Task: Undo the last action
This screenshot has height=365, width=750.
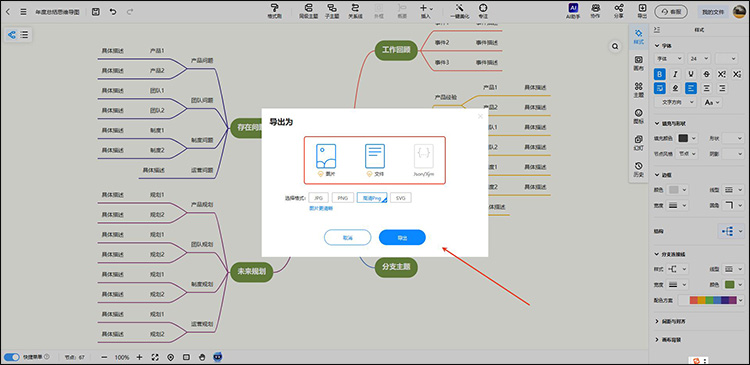Action: [x=113, y=11]
